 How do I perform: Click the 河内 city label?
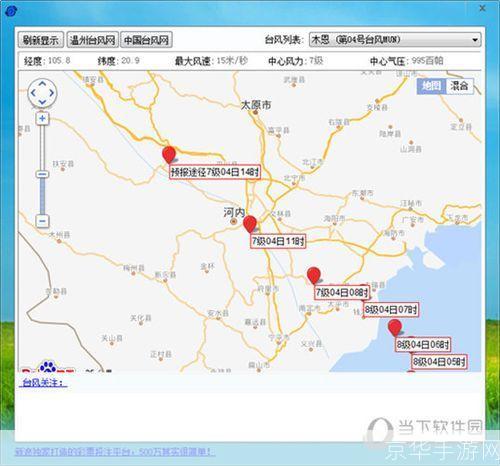tap(234, 212)
